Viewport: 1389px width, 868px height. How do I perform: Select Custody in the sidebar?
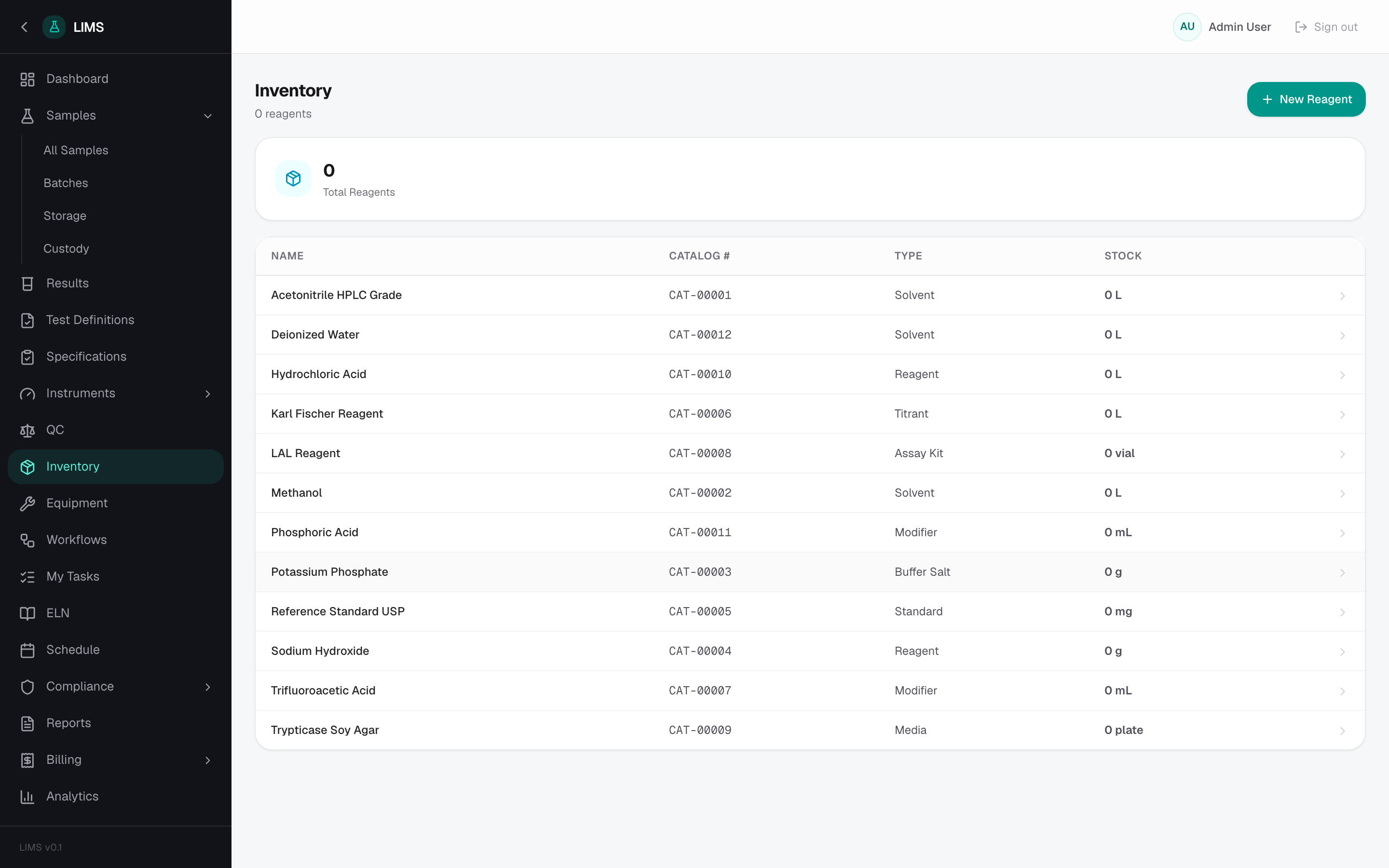pos(67,248)
